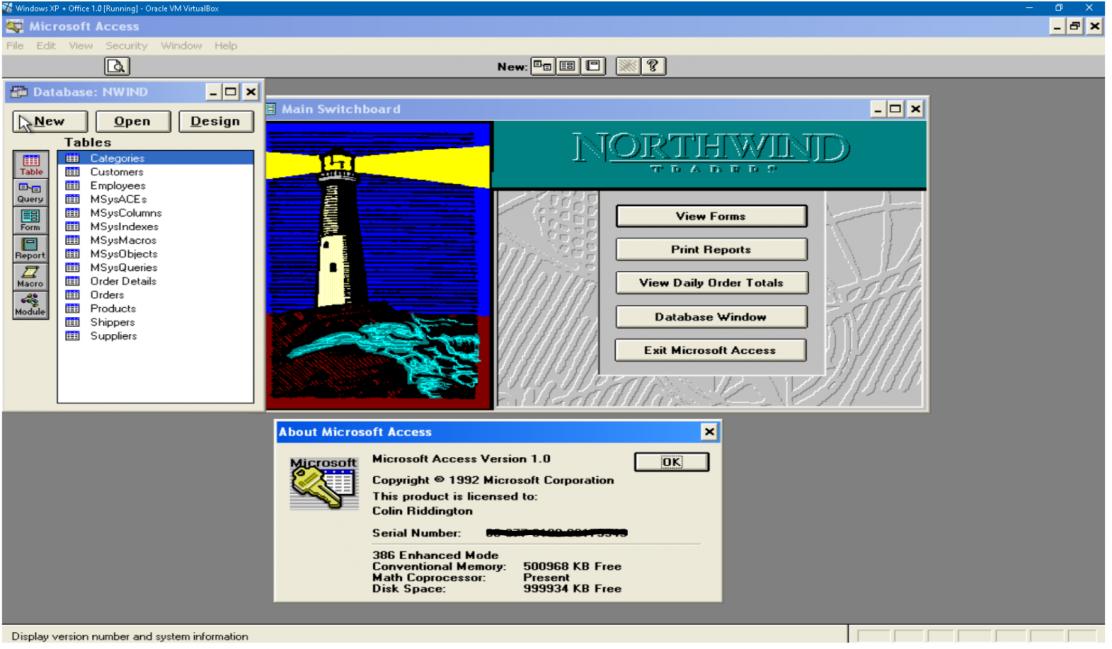The width and height of the screenshot is (1112, 649).
Task: Click the Database NWIND window title icon
Action: pos(19,92)
